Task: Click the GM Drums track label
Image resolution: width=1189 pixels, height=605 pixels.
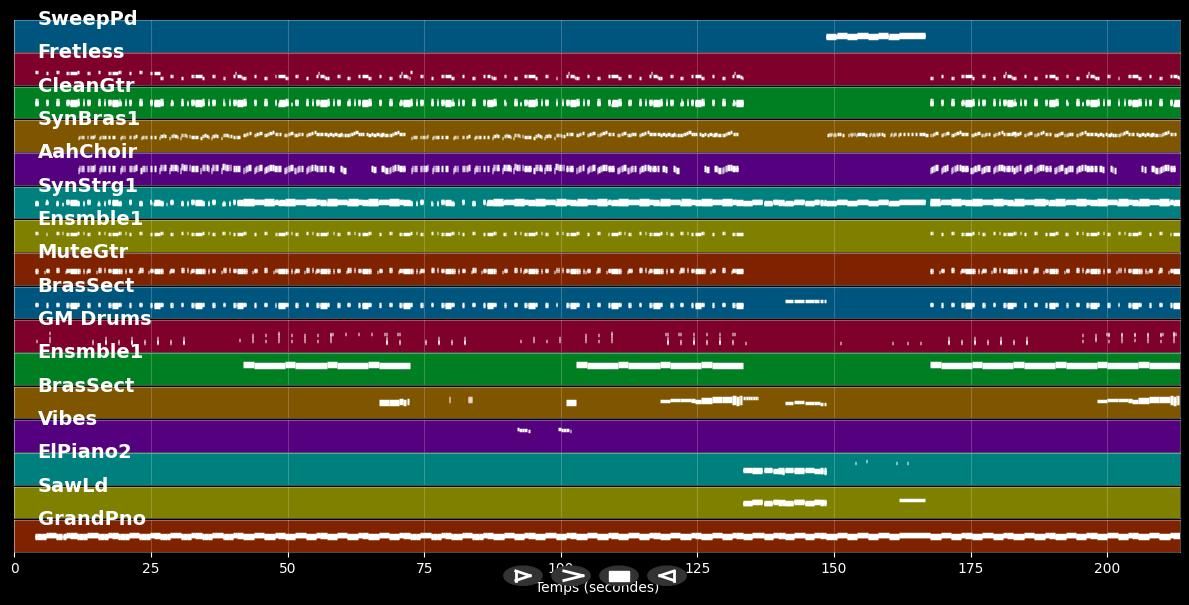Action: click(94, 319)
